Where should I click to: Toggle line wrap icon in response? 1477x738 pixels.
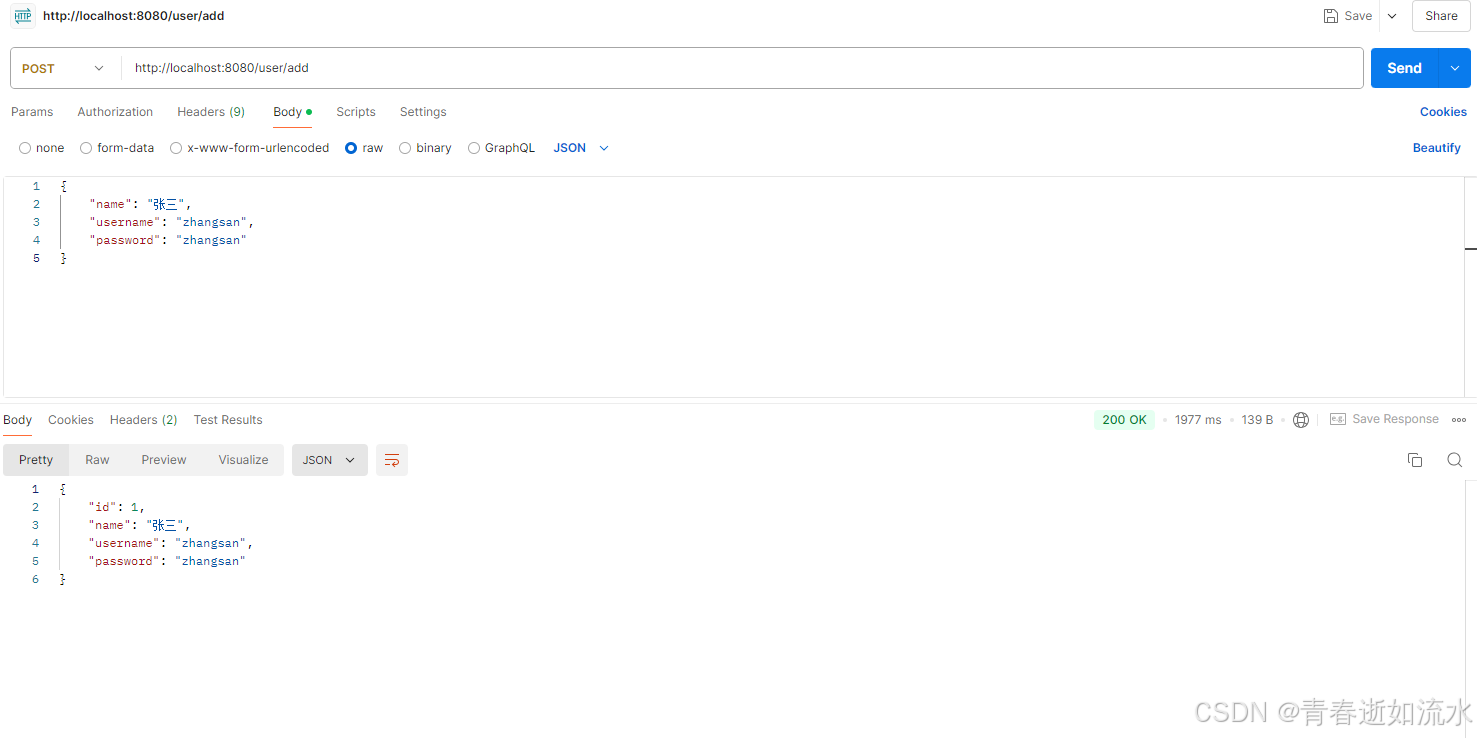[392, 460]
